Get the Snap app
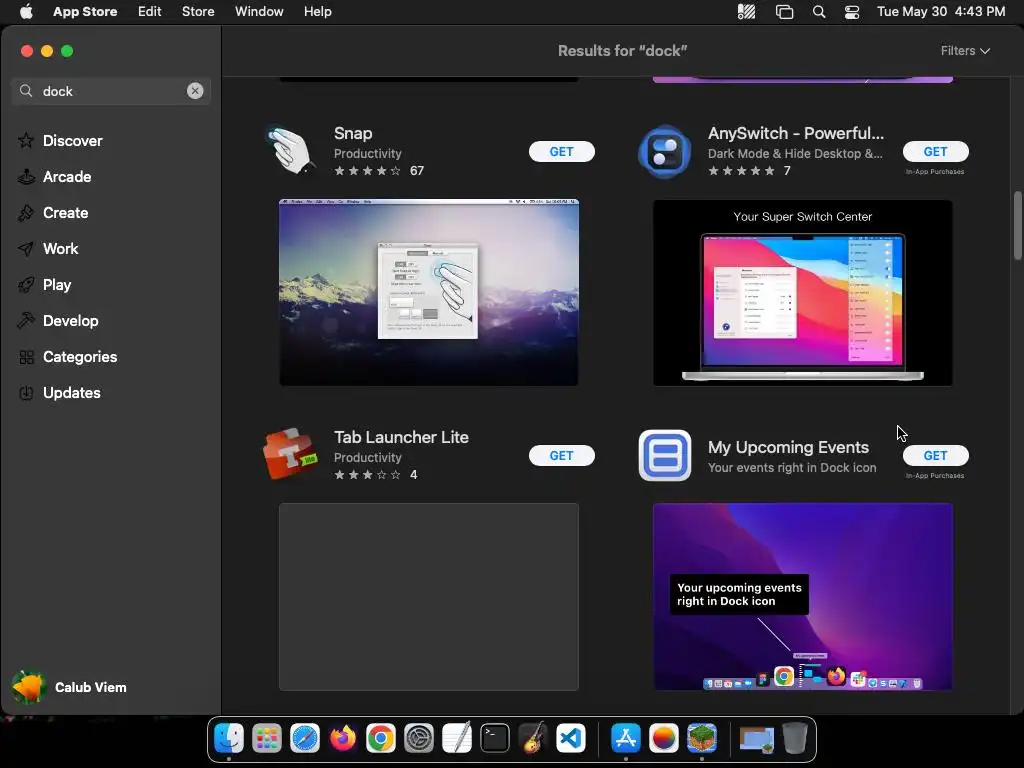The image size is (1024, 768). pyautogui.click(x=562, y=152)
